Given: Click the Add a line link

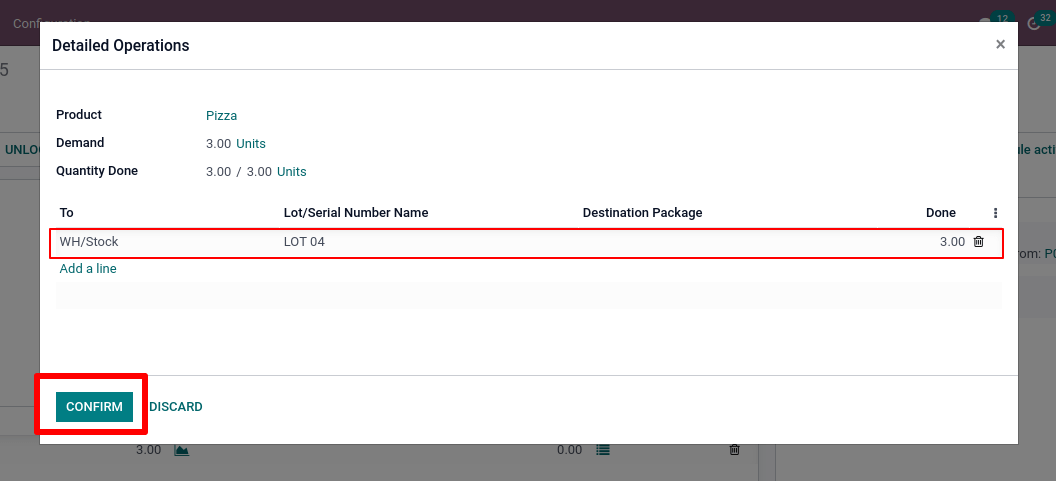Looking at the screenshot, I should pos(88,269).
